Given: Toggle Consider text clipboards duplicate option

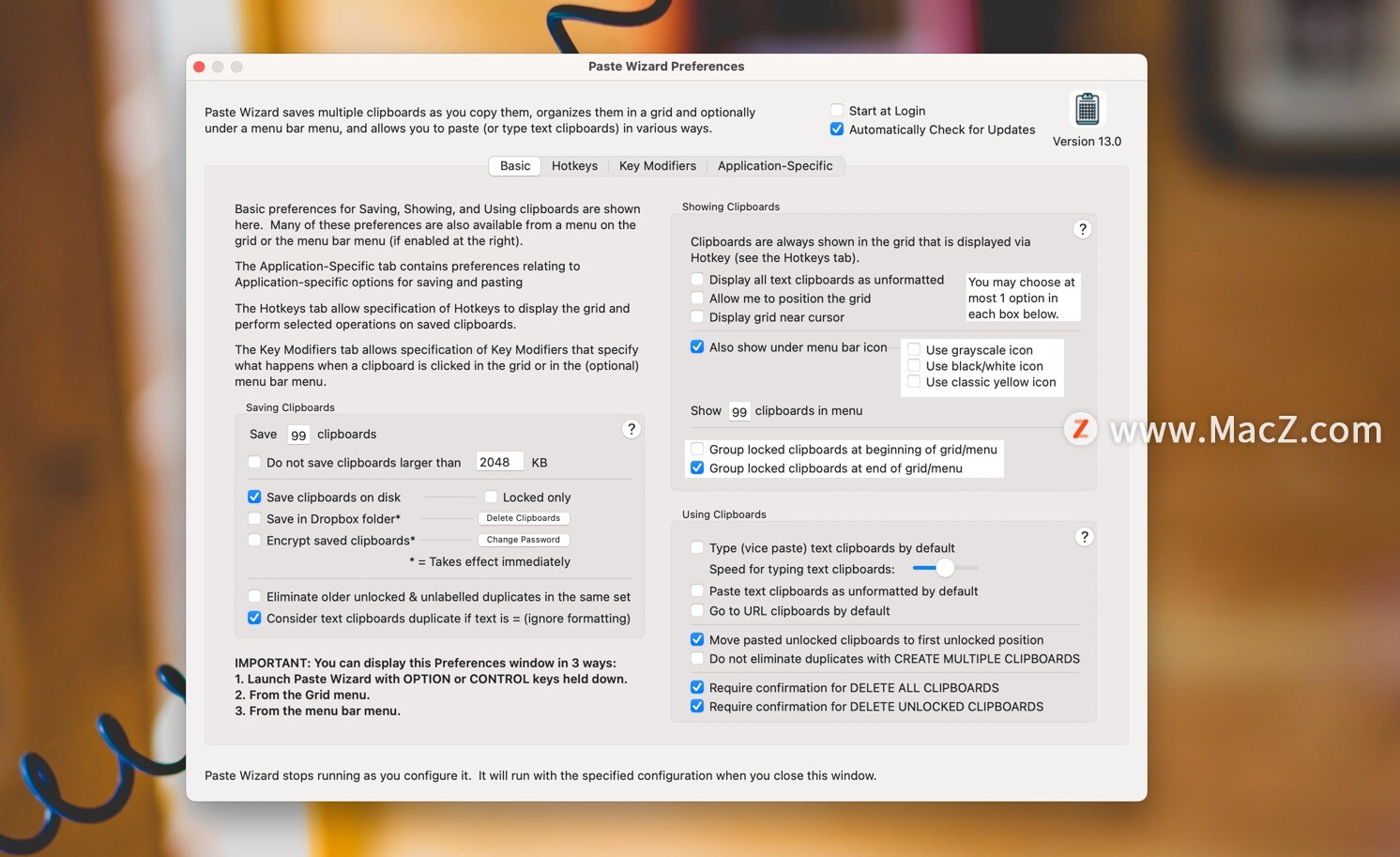Looking at the screenshot, I should click(x=254, y=618).
